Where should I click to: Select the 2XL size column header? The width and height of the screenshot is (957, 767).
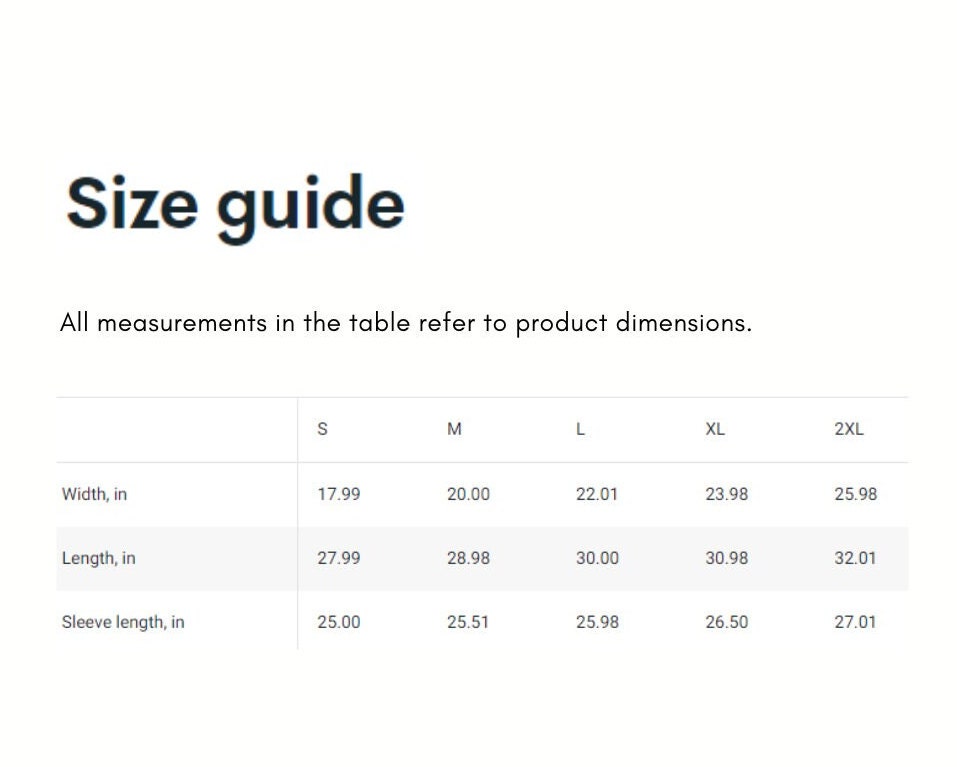849,429
